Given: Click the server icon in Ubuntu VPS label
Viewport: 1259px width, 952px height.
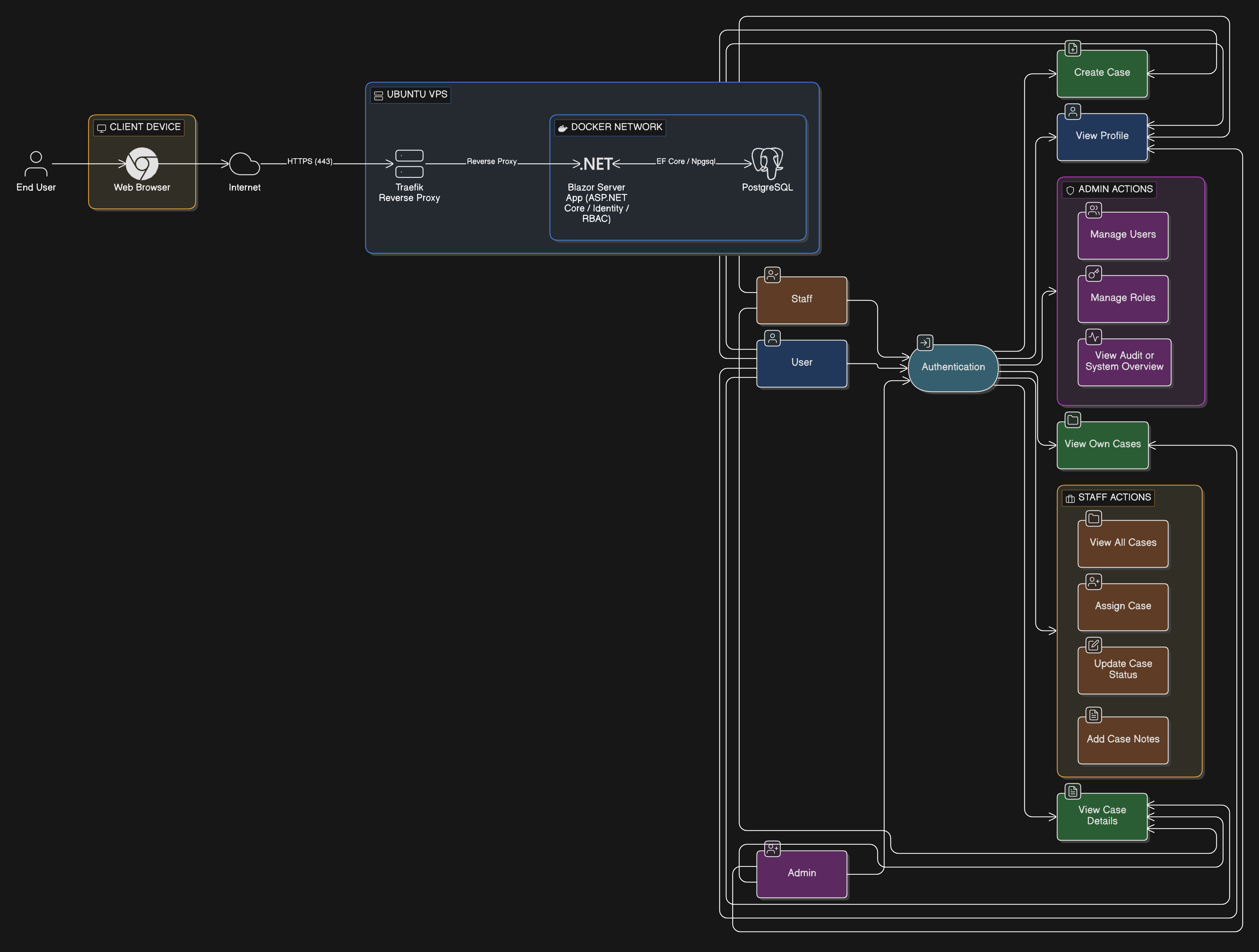Looking at the screenshot, I should click(x=378, y=96).
